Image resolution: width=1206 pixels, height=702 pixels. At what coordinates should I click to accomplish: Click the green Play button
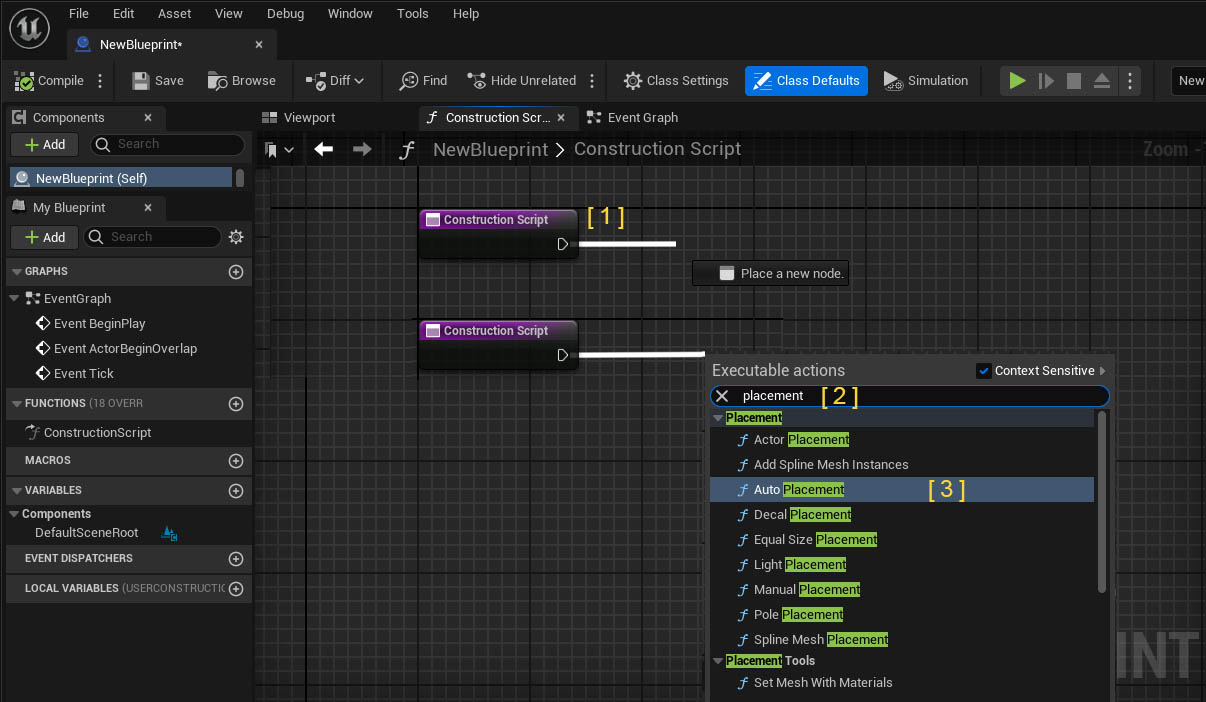coord(1017,81)
